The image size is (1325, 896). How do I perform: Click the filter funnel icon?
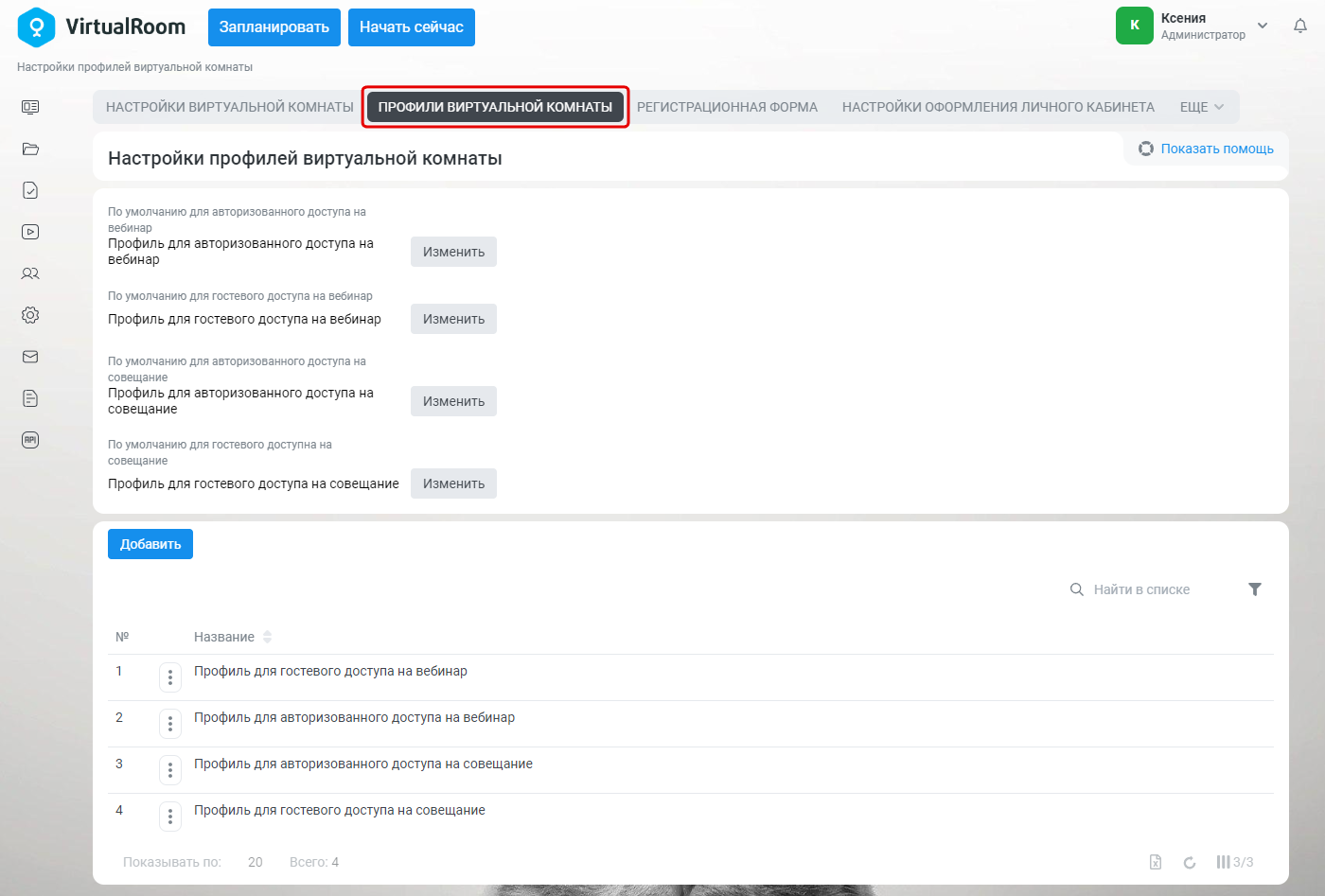1255,589
